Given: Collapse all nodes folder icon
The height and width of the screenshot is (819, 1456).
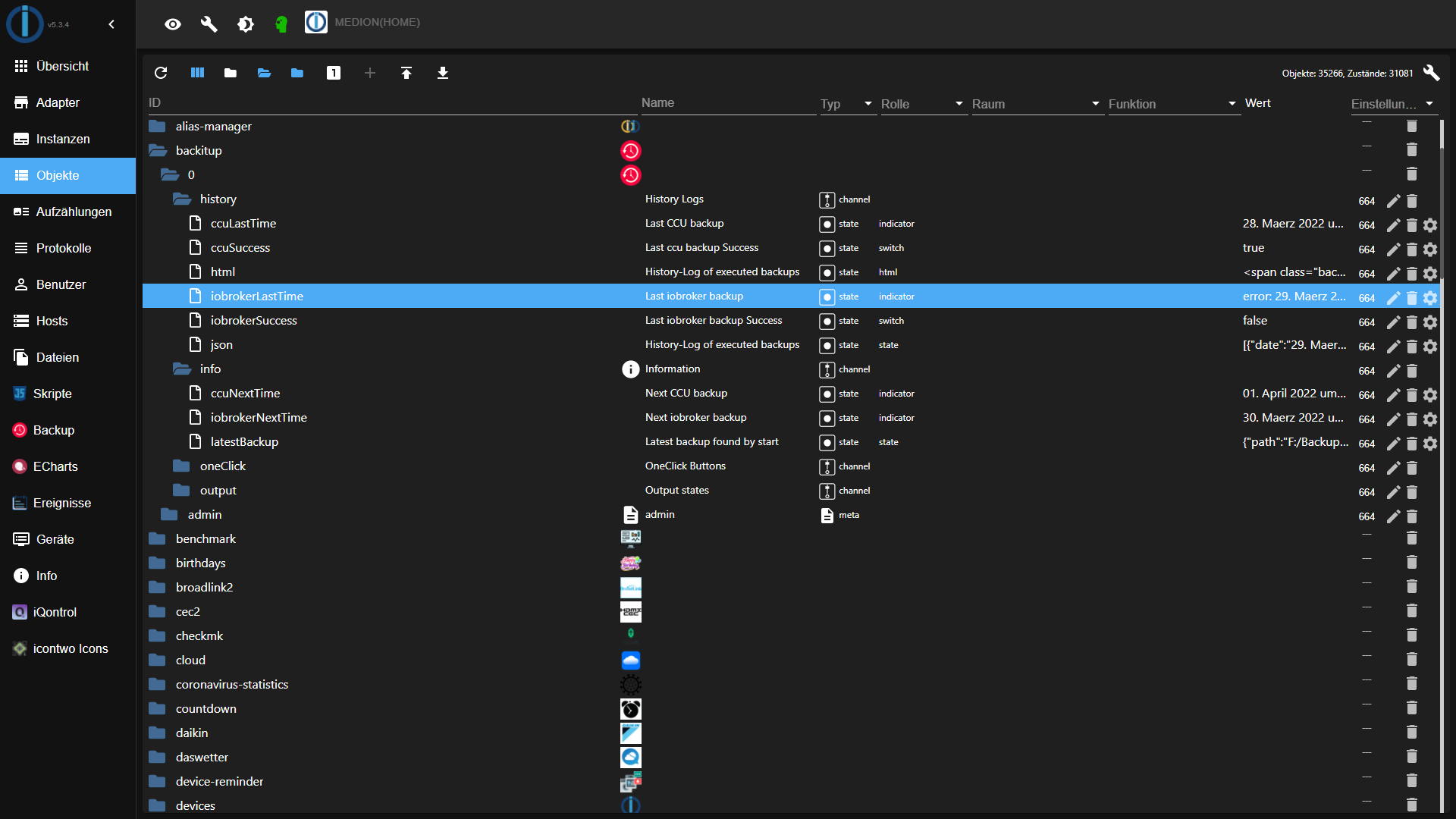Looking at the screenshot, I should (x=231, y=73).
